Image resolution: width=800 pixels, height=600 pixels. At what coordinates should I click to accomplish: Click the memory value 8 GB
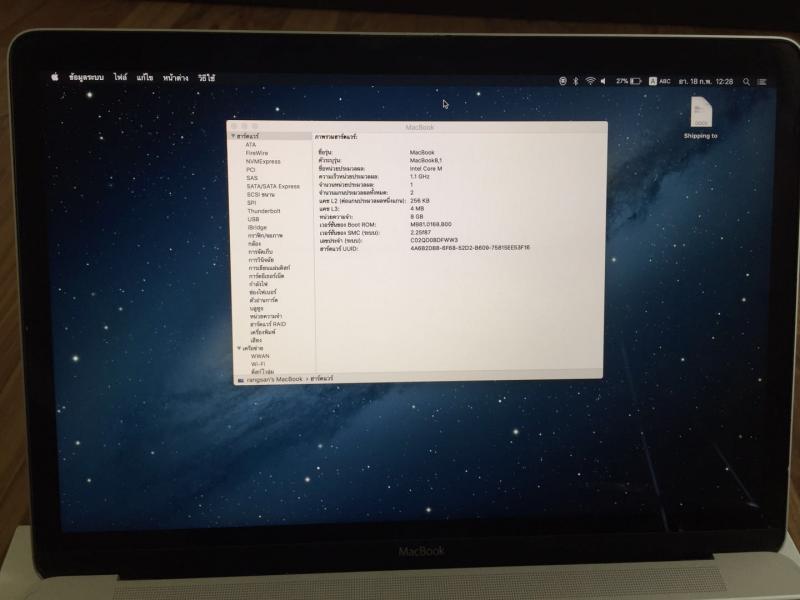[x=417, y=216]
